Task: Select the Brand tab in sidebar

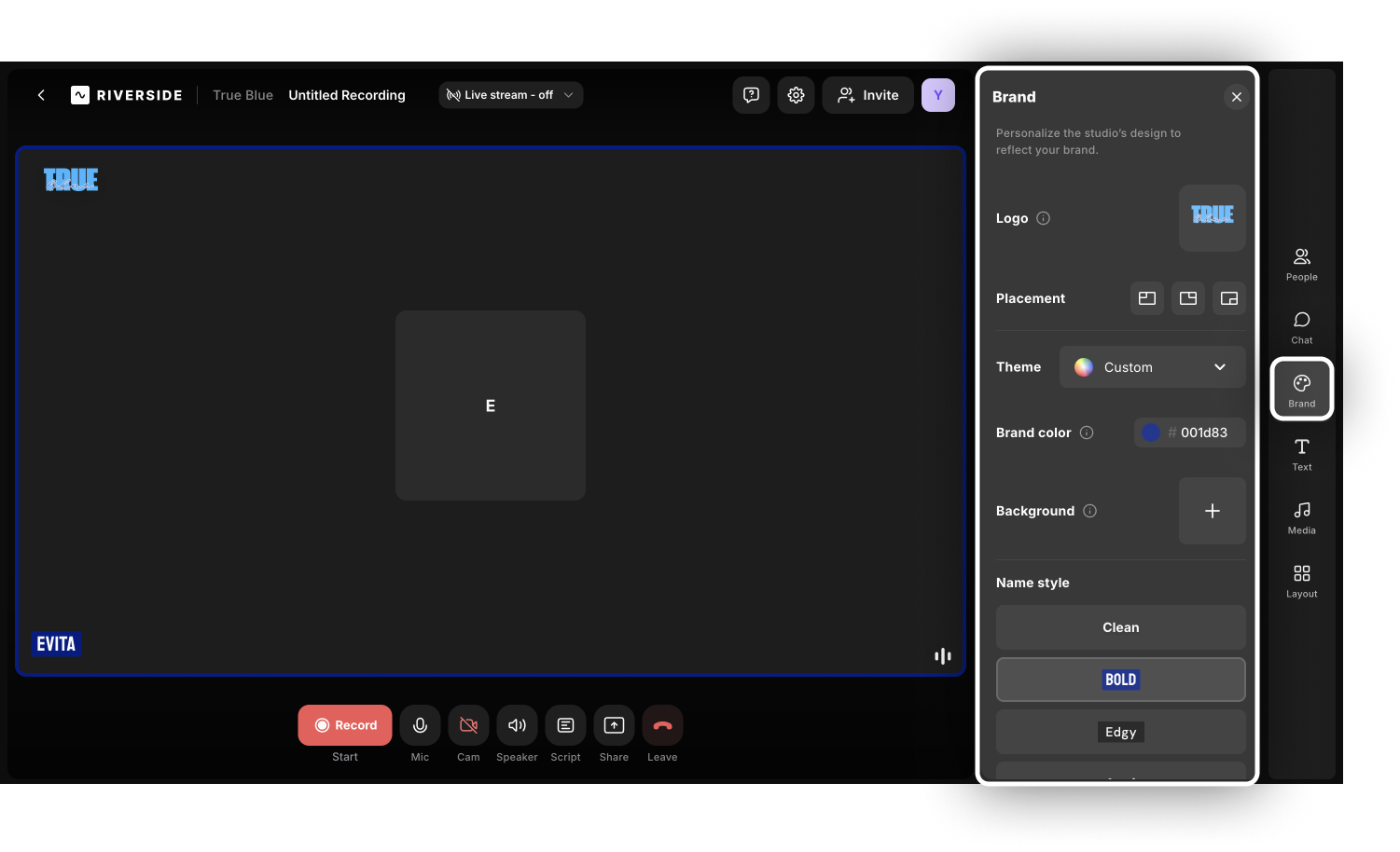Action: tap(1301, 389)
